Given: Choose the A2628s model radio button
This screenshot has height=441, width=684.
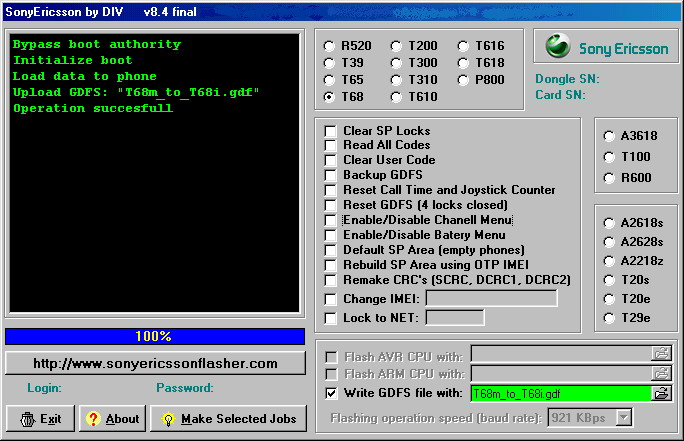Looking at the screenshot, I should [609, 242].
